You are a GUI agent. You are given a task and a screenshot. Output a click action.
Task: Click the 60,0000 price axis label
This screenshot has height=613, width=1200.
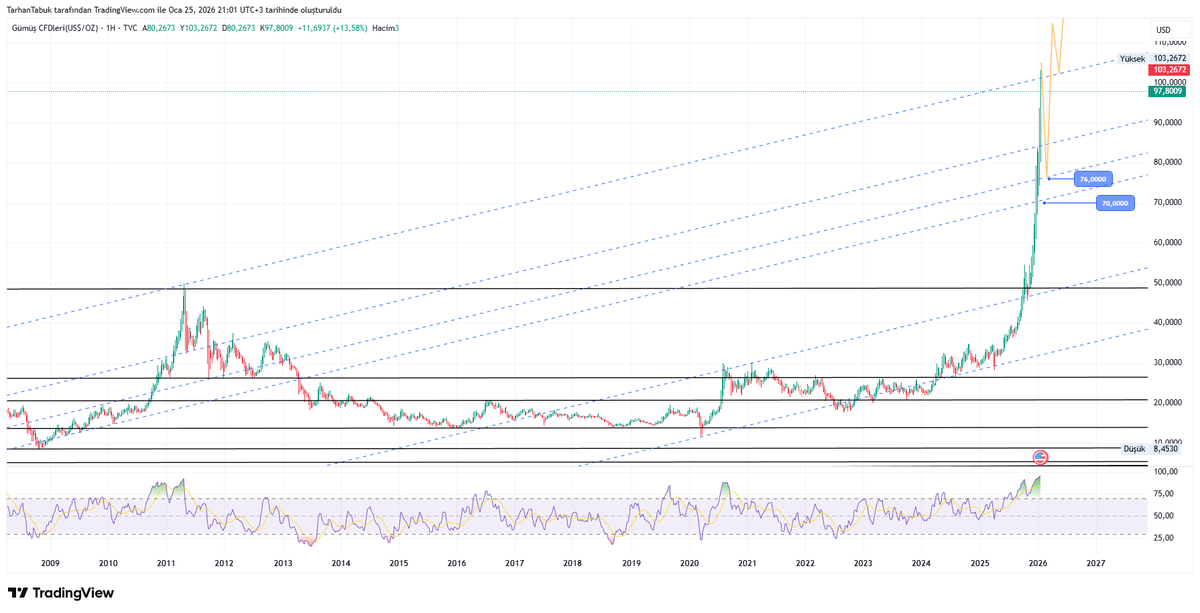coord(1169,243)
